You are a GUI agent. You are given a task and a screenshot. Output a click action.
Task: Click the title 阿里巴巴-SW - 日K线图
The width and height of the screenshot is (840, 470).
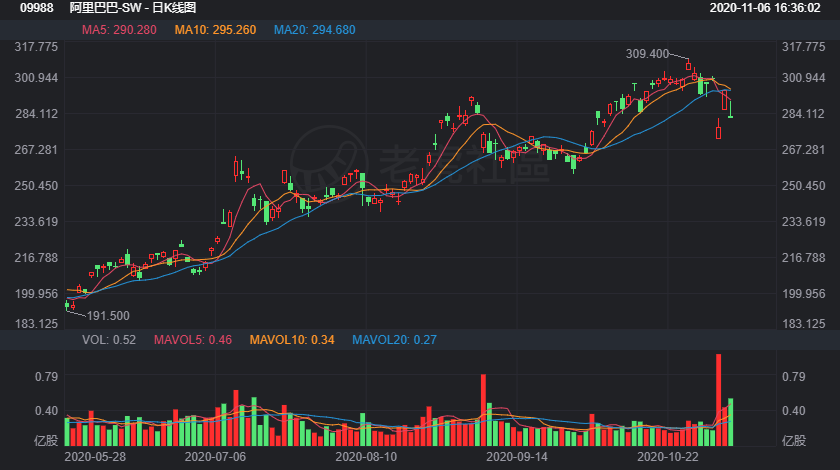(x=133, y=8)
